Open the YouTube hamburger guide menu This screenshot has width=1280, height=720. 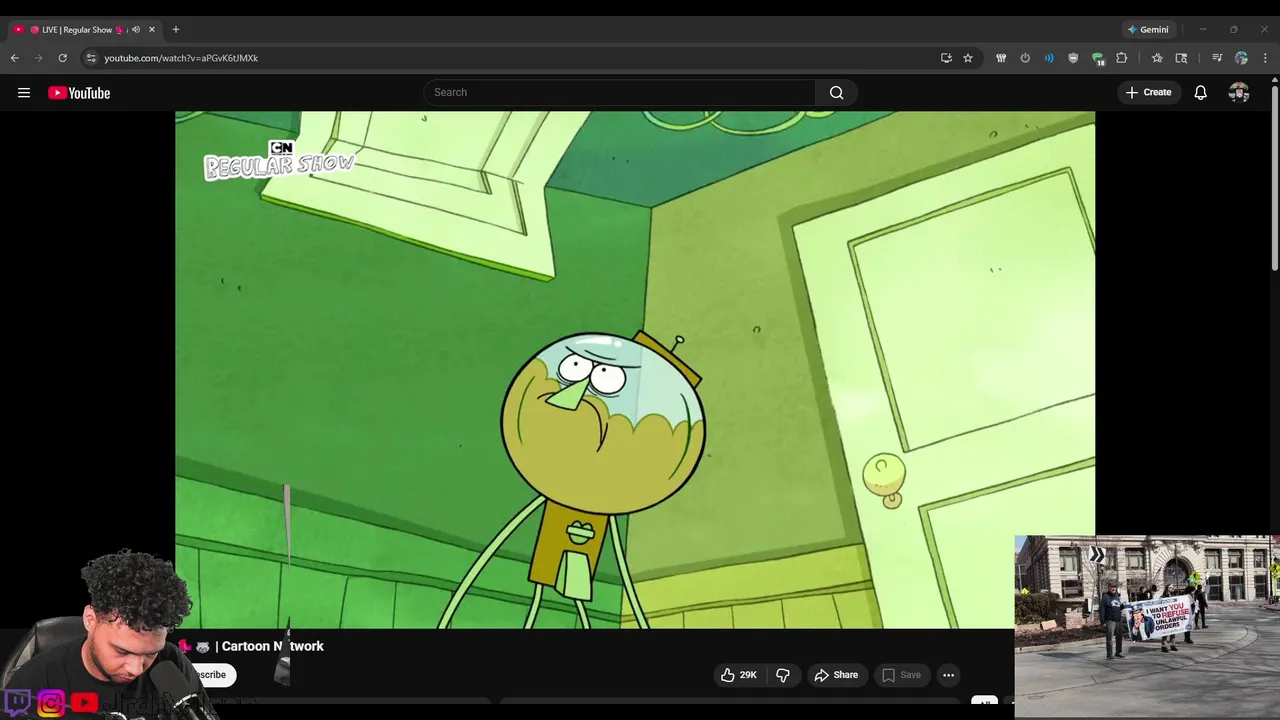click(24, 93)
